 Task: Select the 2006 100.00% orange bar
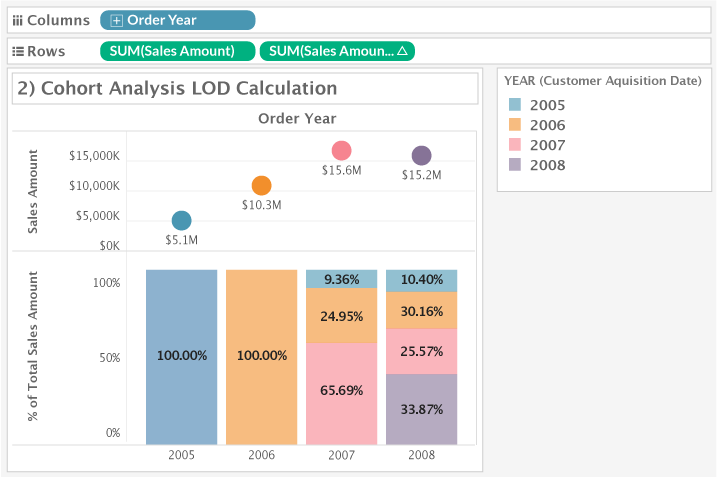coord(261,357)
